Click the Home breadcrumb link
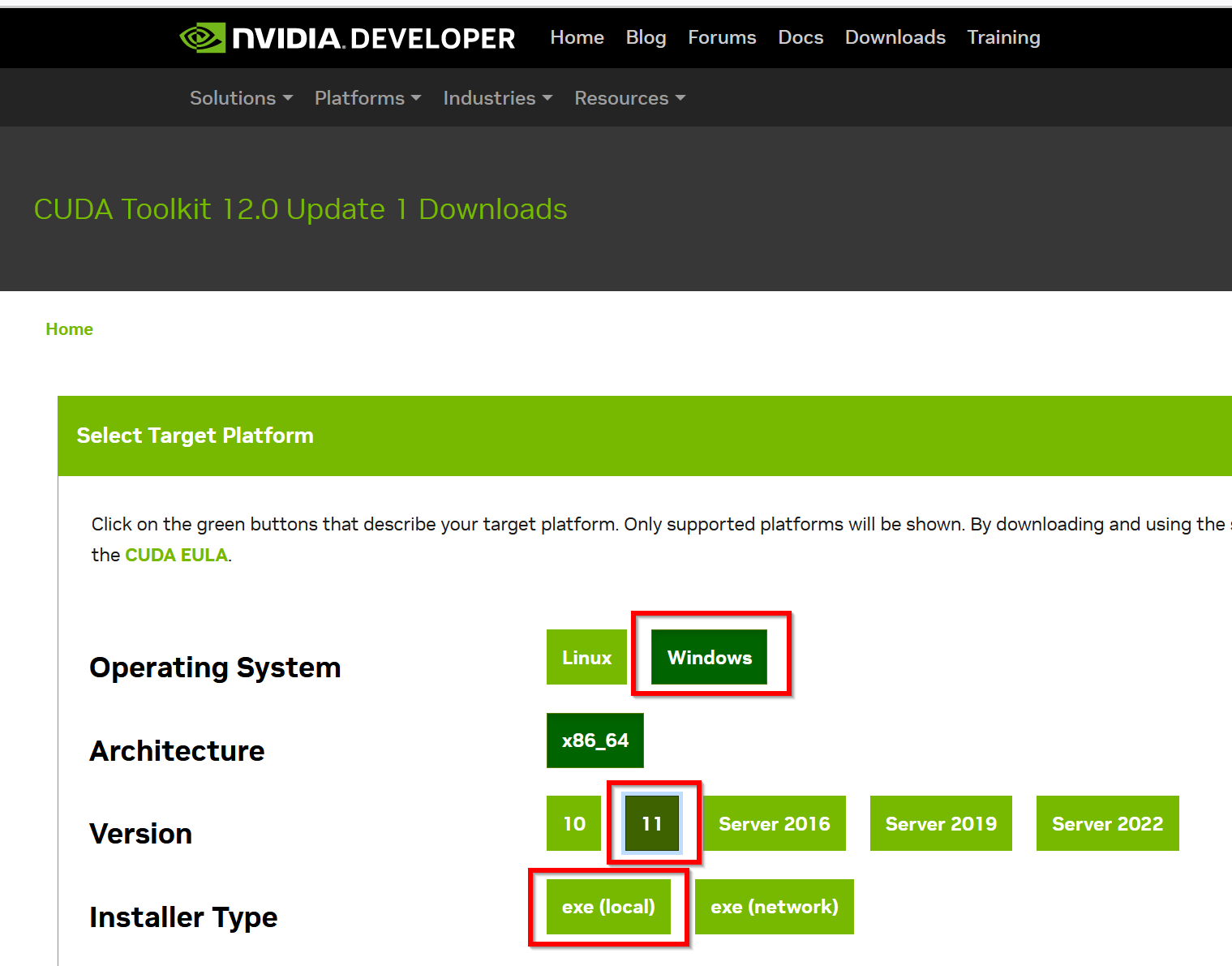Viewport: 1232px width, 966px height. pyautogui.click(x=69, y=329)
